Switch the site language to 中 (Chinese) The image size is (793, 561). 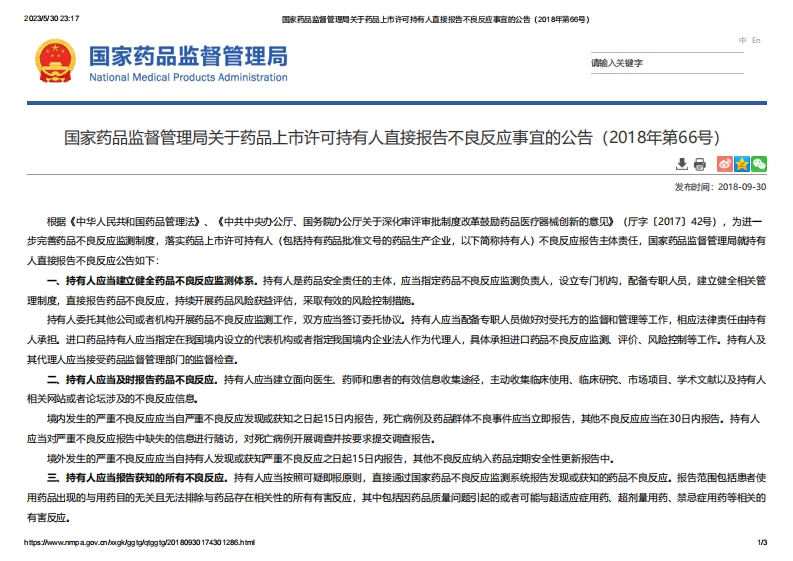click(x=742, y=40)
